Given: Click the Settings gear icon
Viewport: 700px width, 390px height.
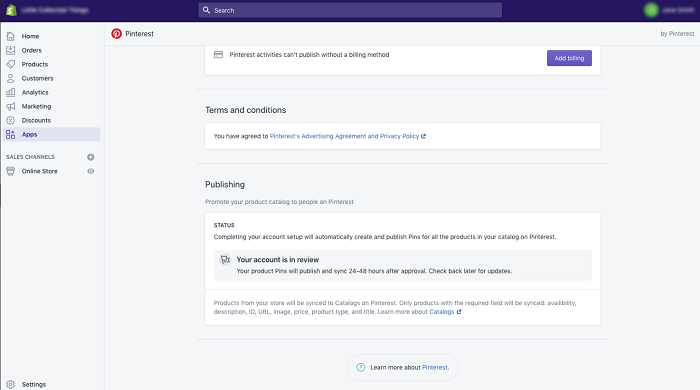Looking at the screenshot, I should click(x=11, y=384).
